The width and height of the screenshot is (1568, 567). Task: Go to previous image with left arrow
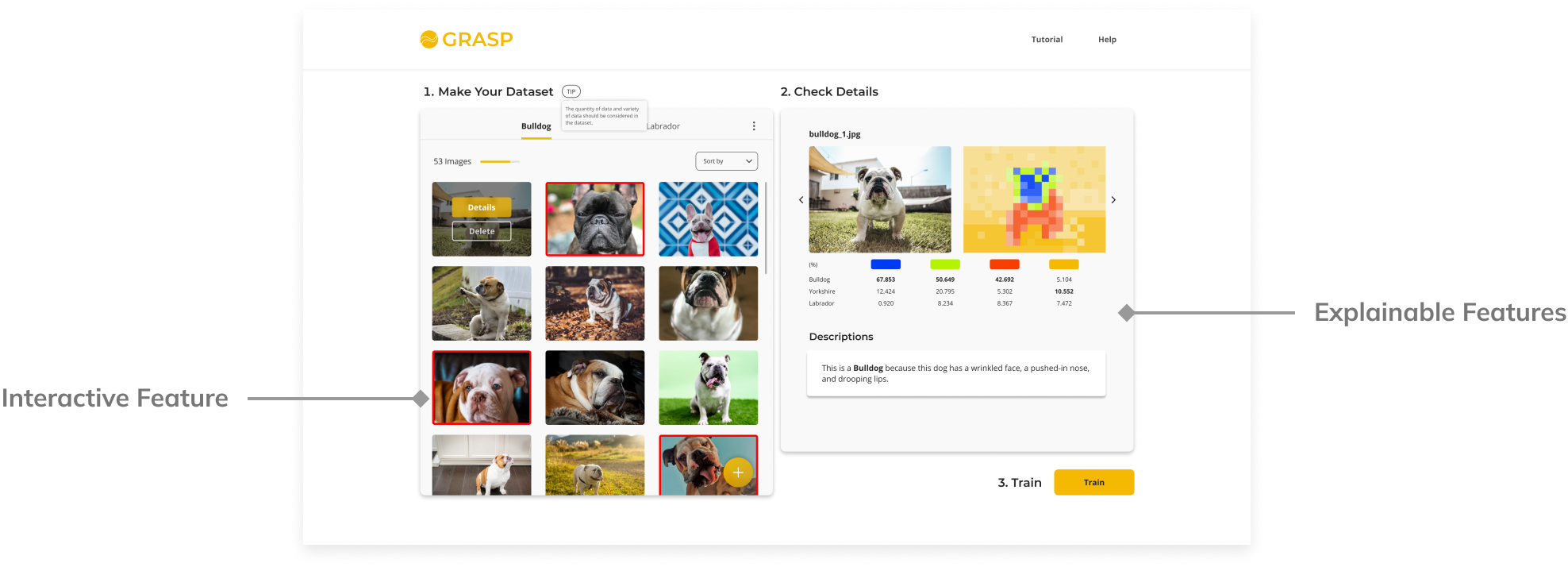(801, 200)
